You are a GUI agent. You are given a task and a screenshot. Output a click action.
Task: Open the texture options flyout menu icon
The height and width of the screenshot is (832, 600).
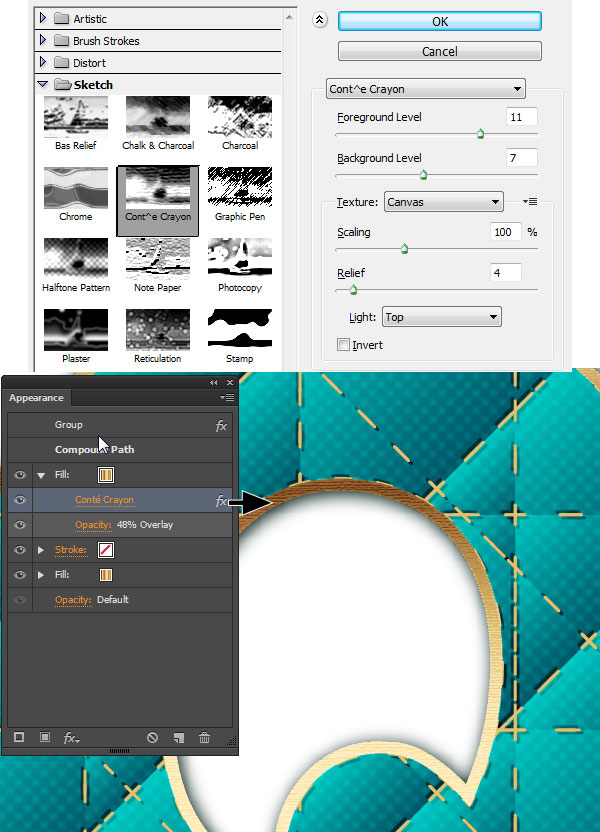pos(529,202)
